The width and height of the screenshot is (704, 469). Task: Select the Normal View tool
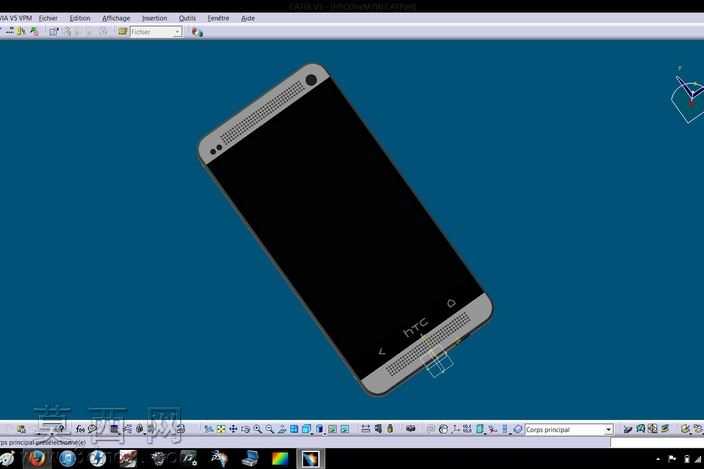[282, 429]
